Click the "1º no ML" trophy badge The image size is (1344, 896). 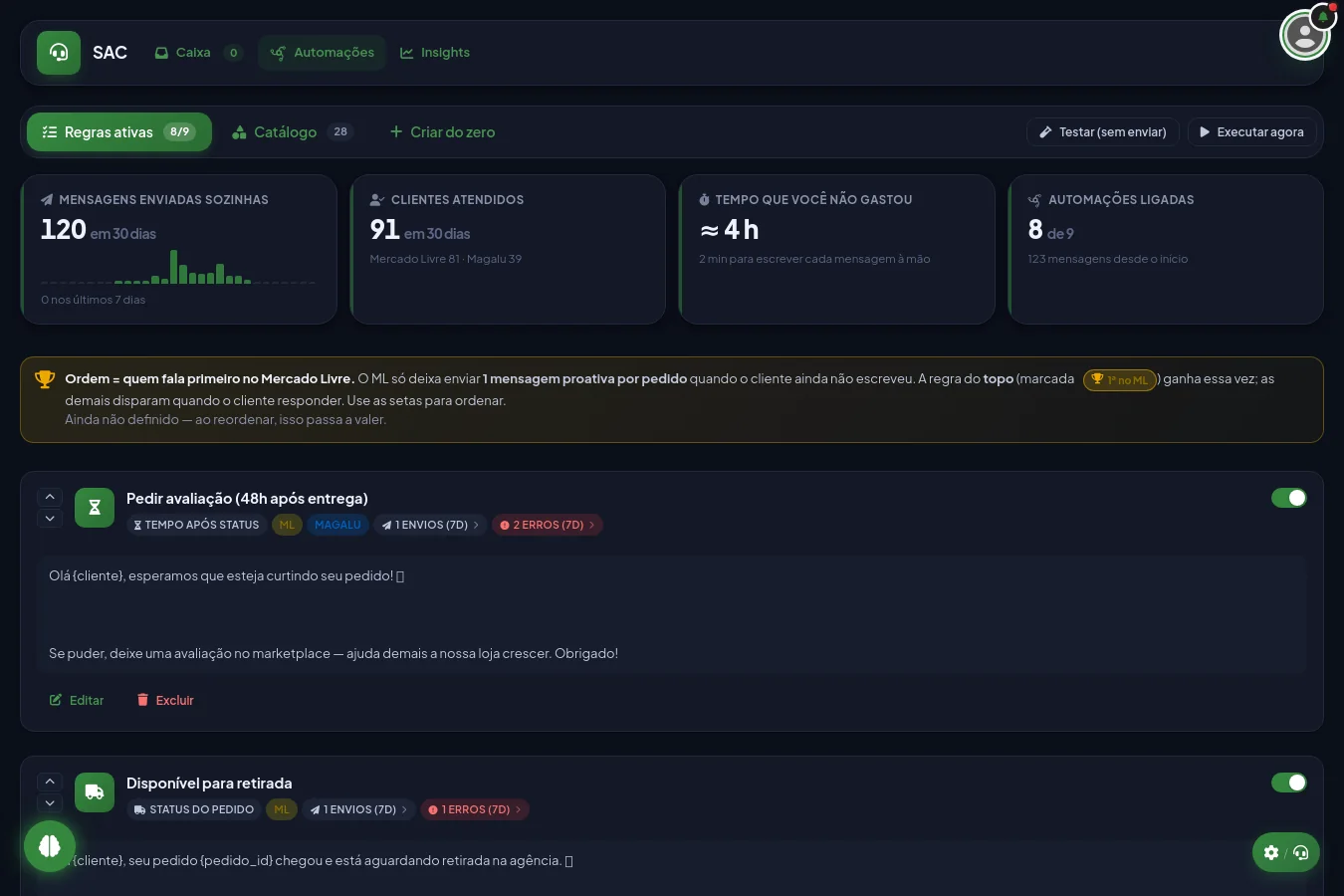[x=1120, y=379]
